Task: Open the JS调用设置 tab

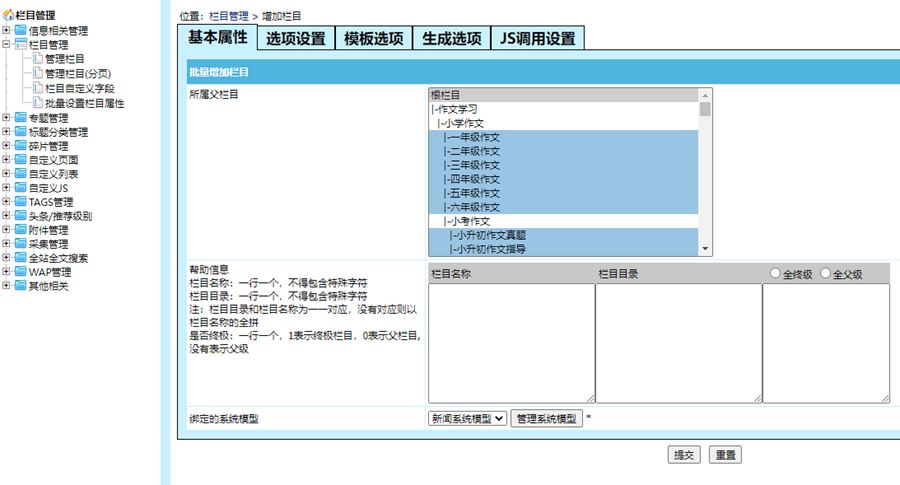Action: coord(537,39)
